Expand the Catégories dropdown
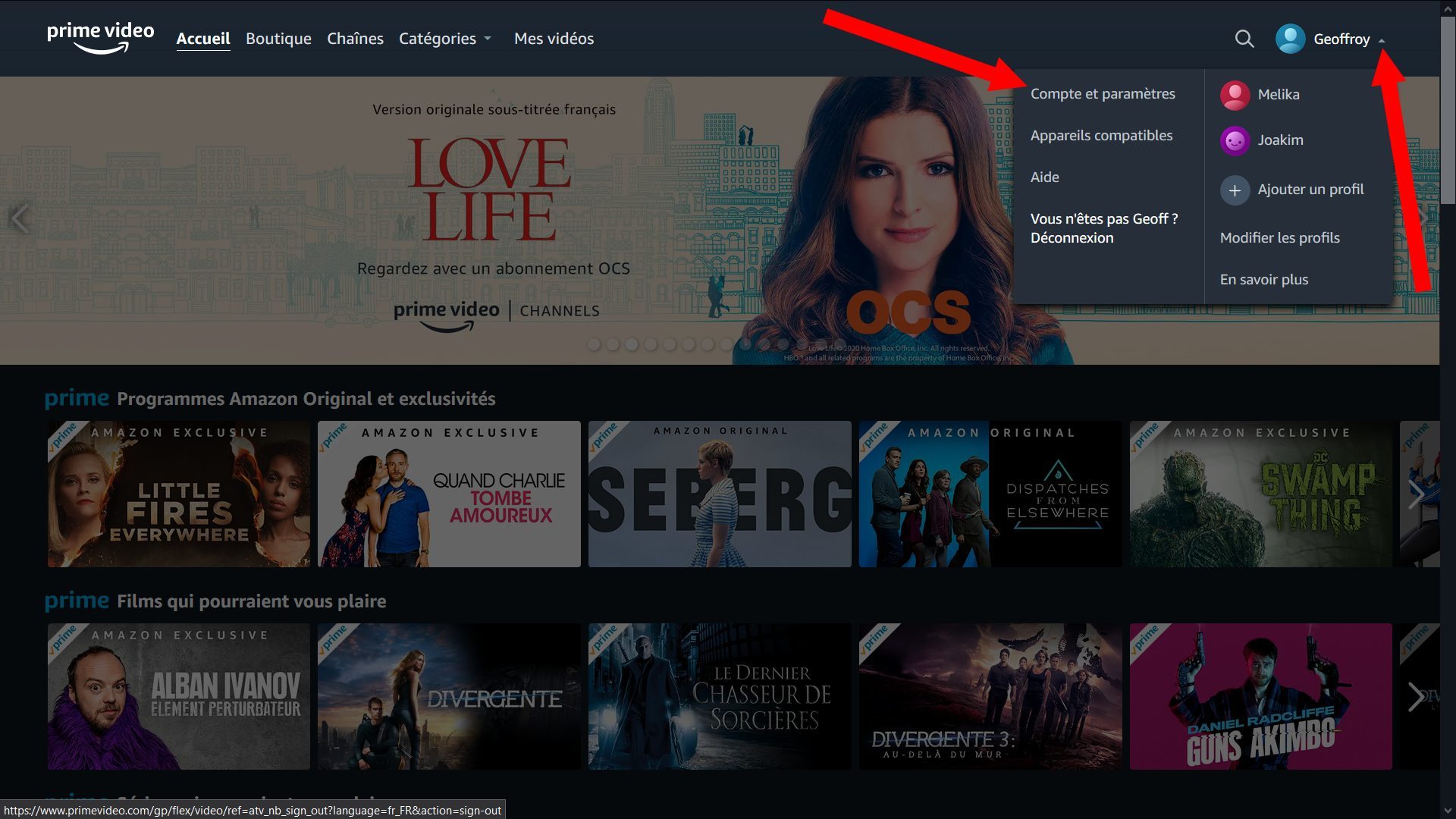 tap(445, 39)
